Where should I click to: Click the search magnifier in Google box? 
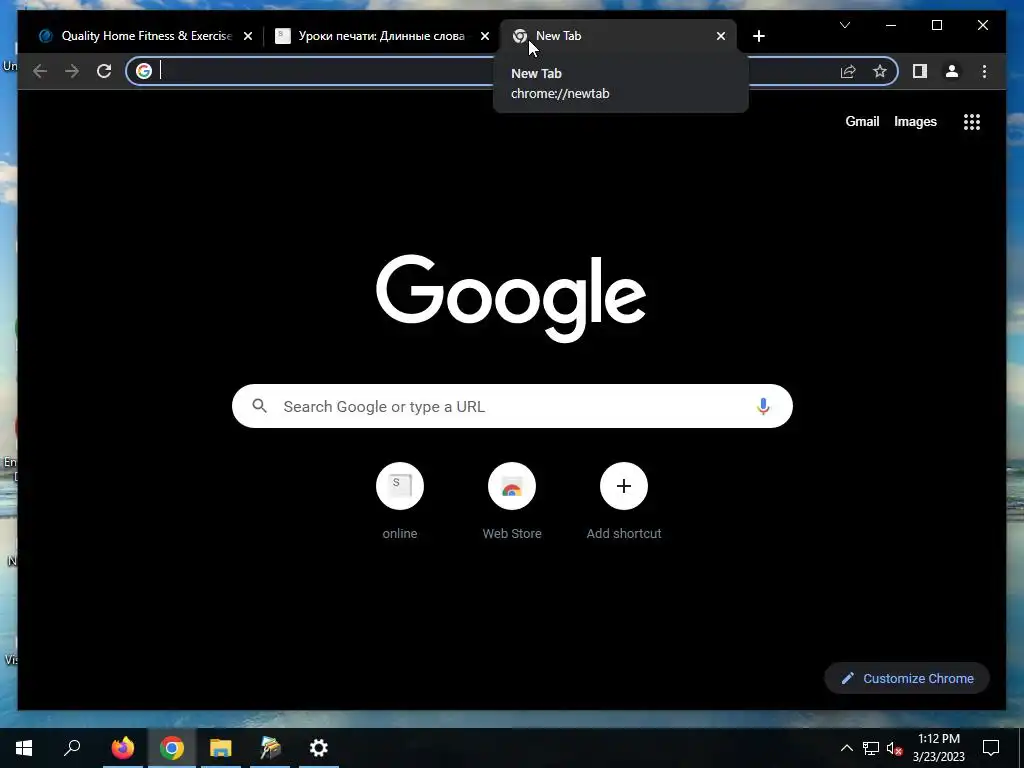tap(259, 406)
